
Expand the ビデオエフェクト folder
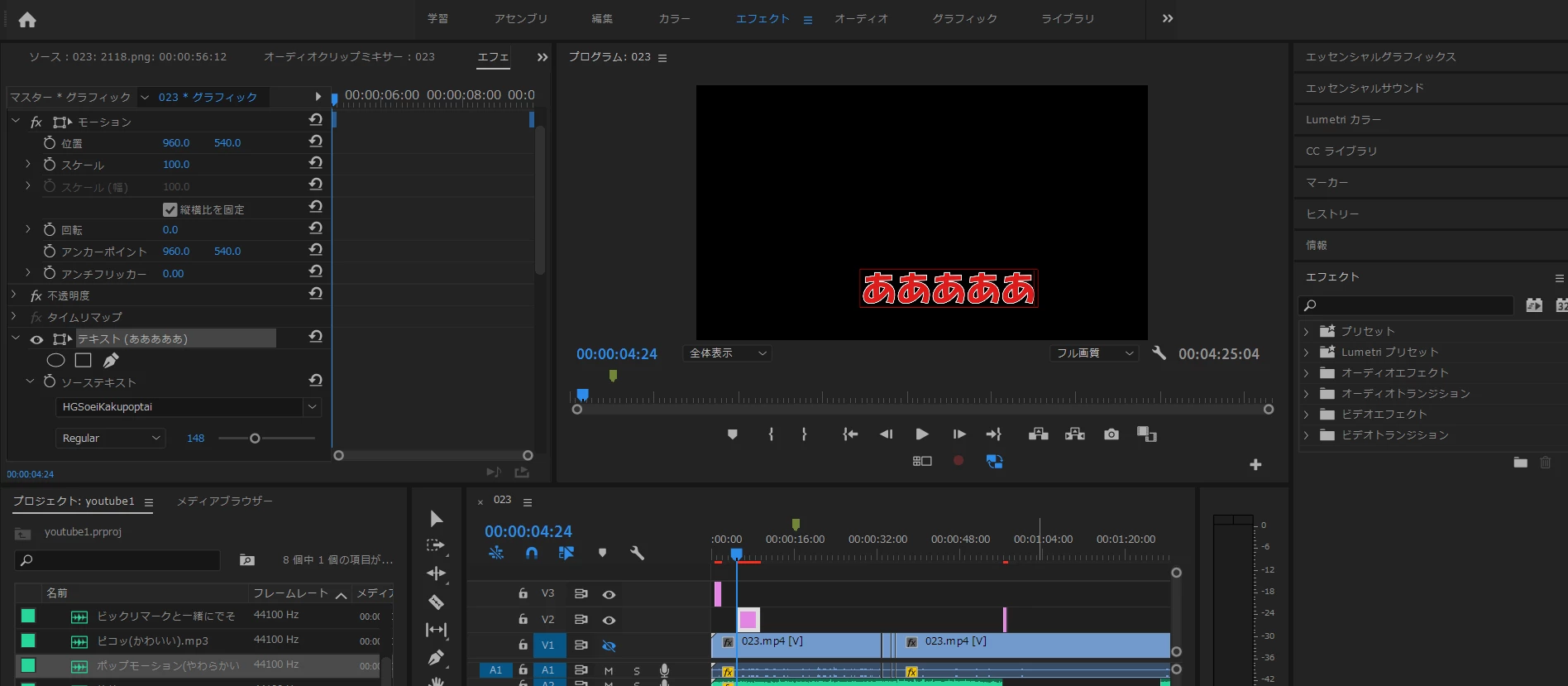(x=1307, y=414)
